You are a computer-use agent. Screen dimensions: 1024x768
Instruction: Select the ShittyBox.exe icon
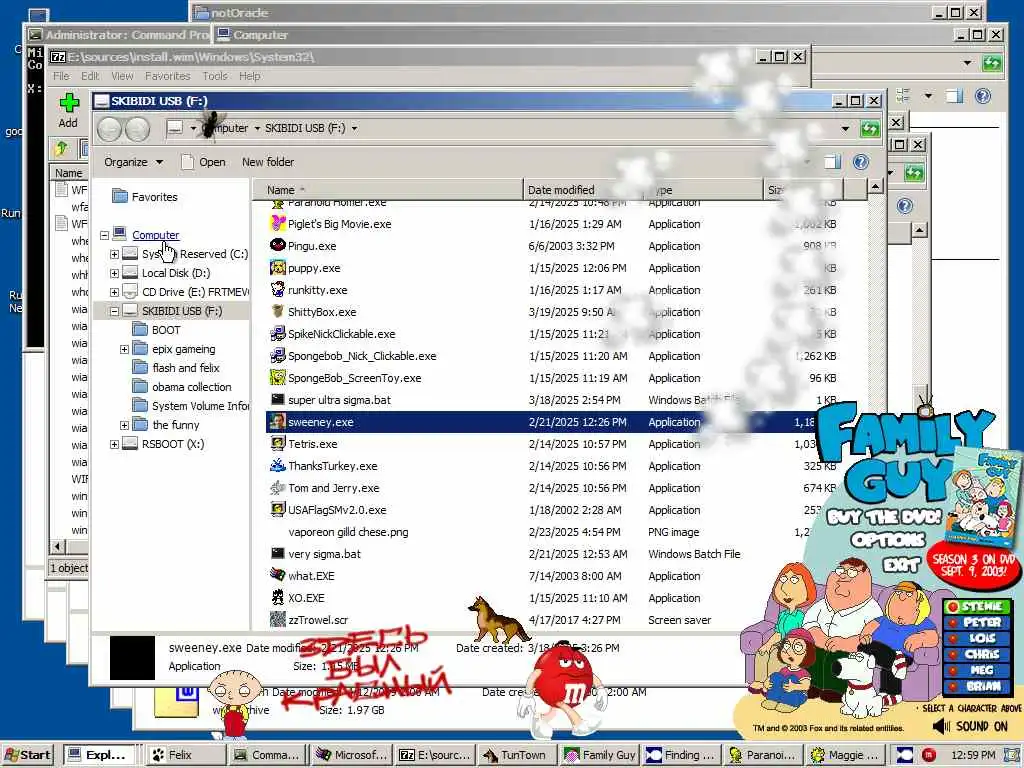coord(278,312)
